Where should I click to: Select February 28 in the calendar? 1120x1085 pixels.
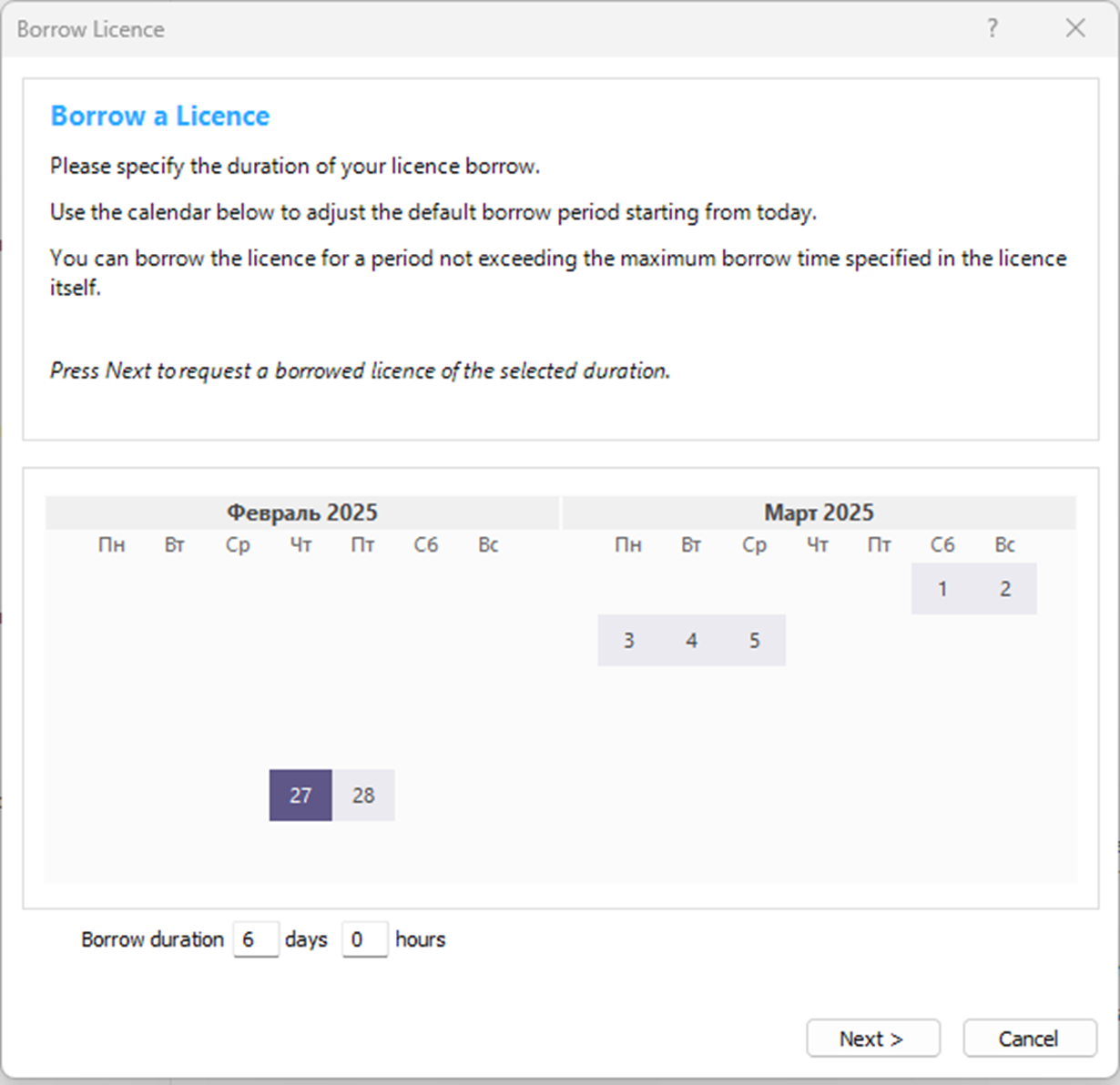(x=363, y=796)
